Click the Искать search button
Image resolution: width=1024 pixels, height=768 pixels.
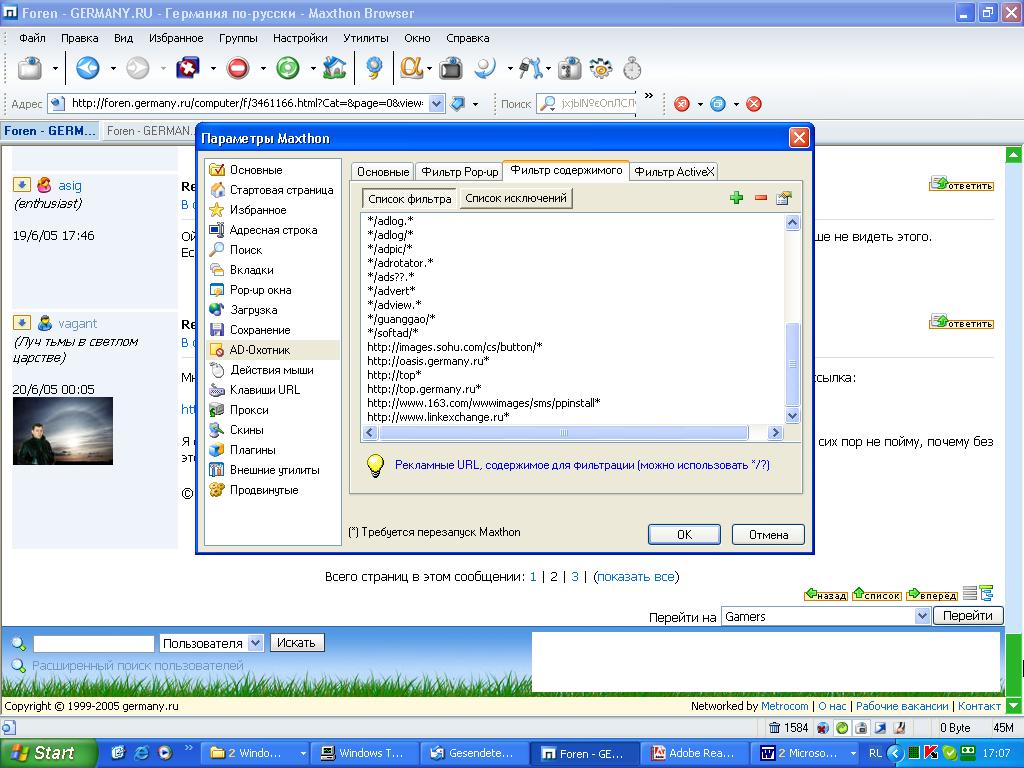(296, 643)
